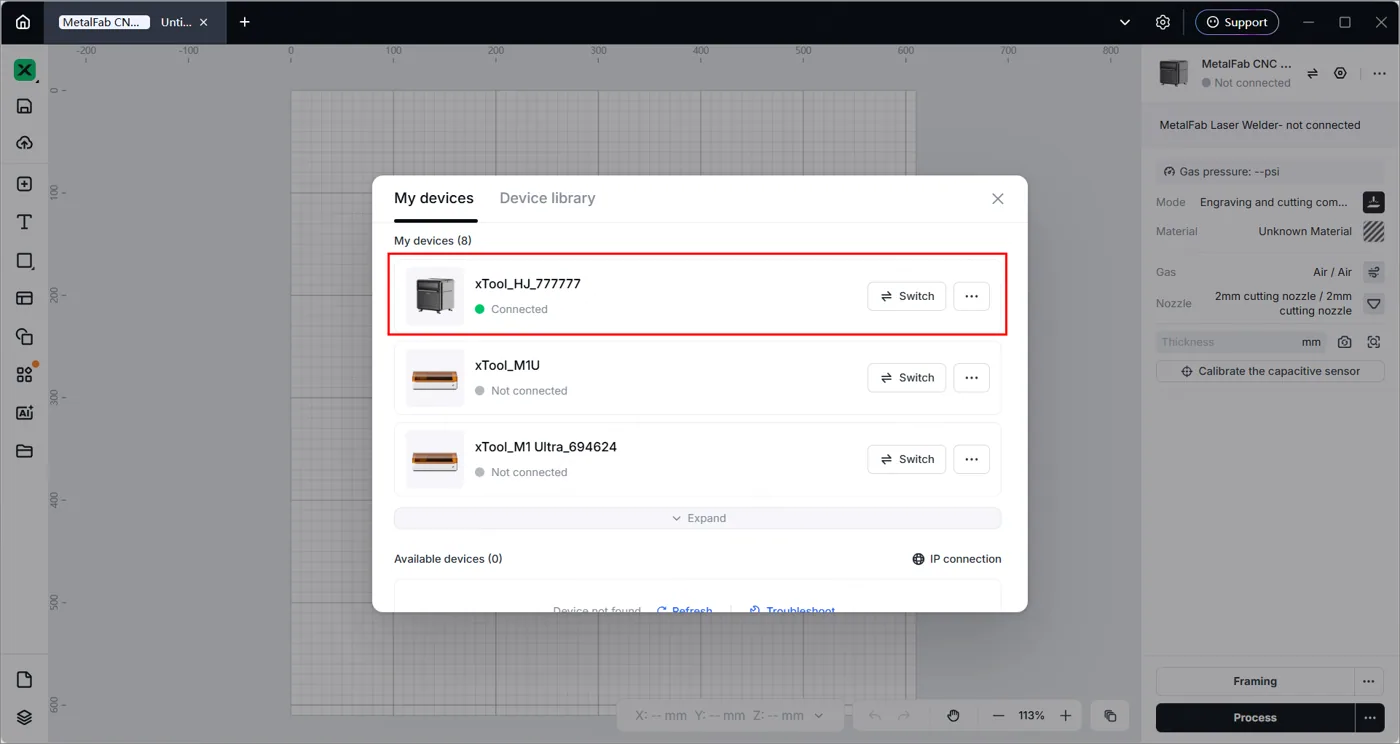The image size is (1400, 744).
Task: Open the Apps grid icon in sidebar
Action: [x=24, y=374]
